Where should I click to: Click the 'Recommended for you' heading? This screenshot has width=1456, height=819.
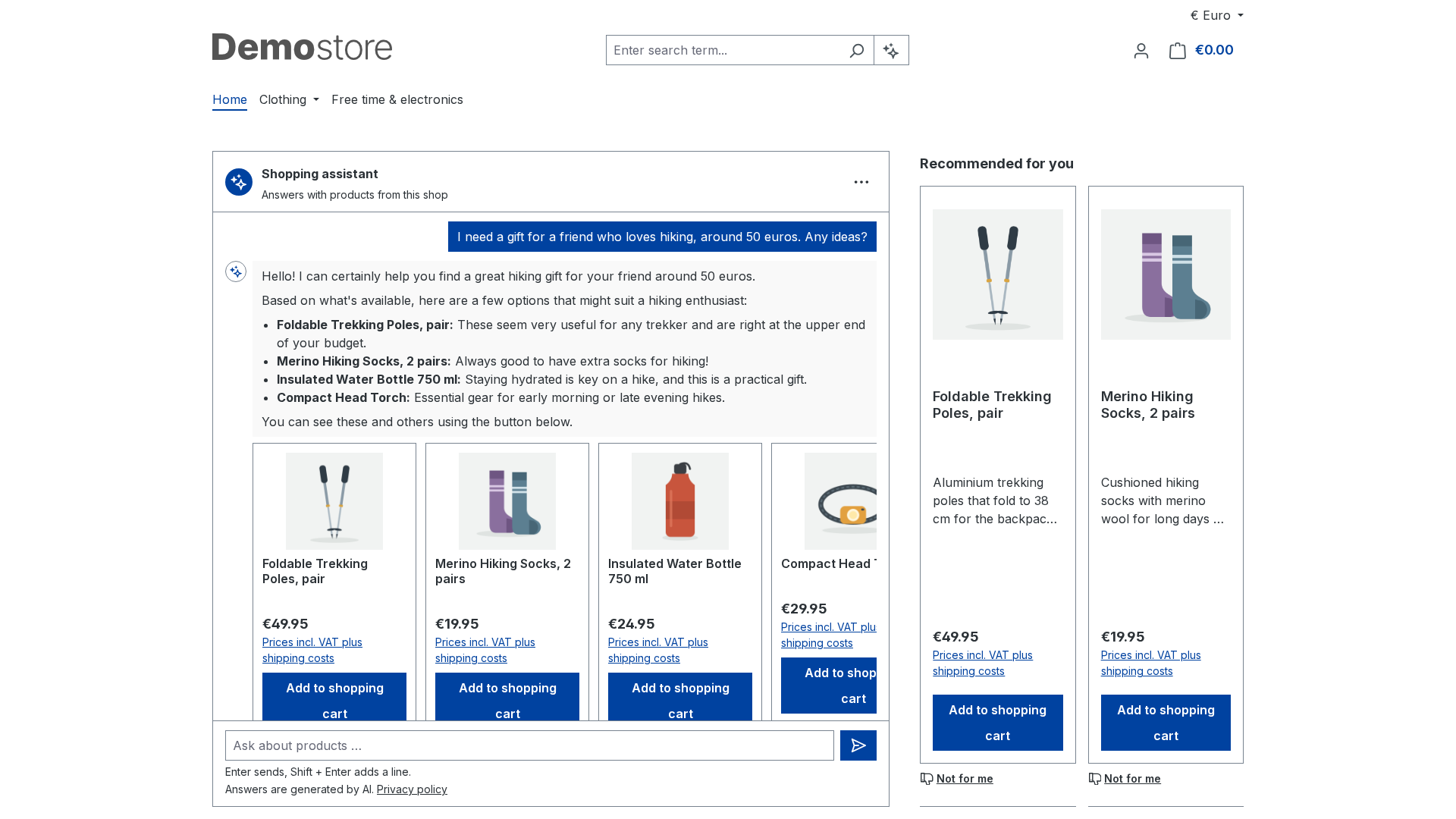click(x=996, y=164)
